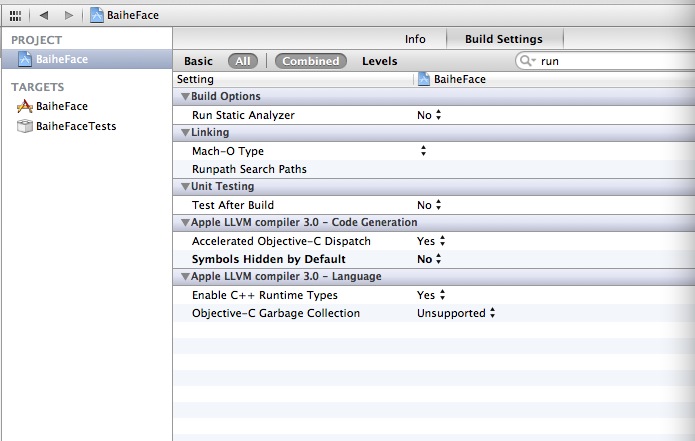Collapse the Unit Testing section

[x=185, y=187]
